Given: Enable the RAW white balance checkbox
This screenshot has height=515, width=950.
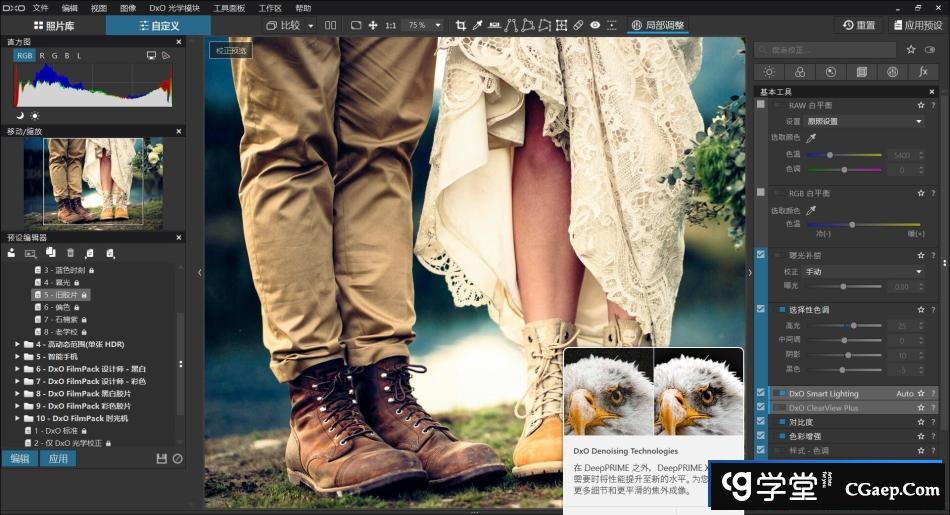Looking at the screenshot, I should point(761,105).
